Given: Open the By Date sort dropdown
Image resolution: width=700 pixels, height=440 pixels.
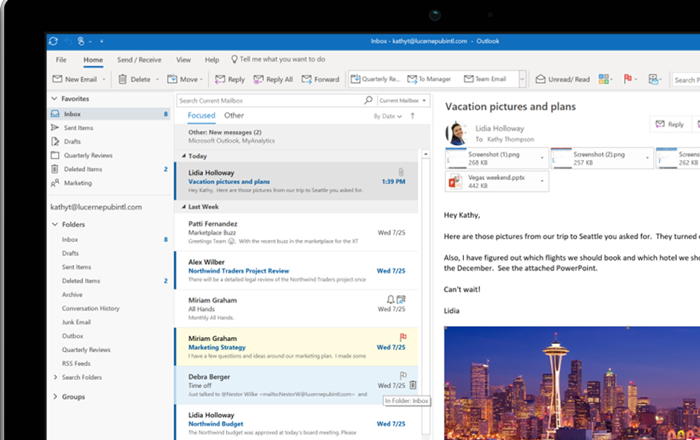Looking at the screenshot, I should click(386, 116).
